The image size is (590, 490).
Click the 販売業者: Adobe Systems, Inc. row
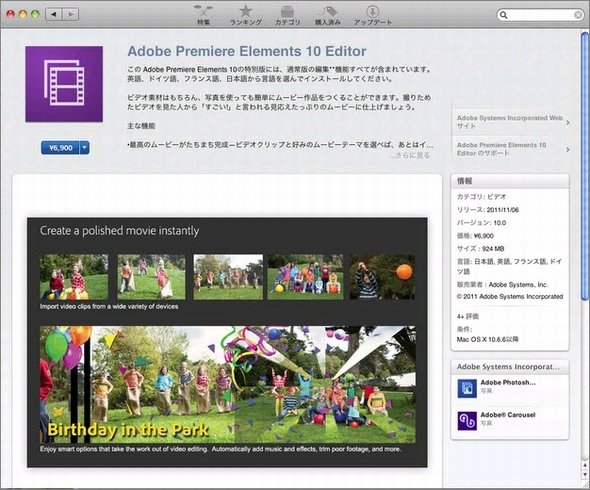click(x=502, y=285)
